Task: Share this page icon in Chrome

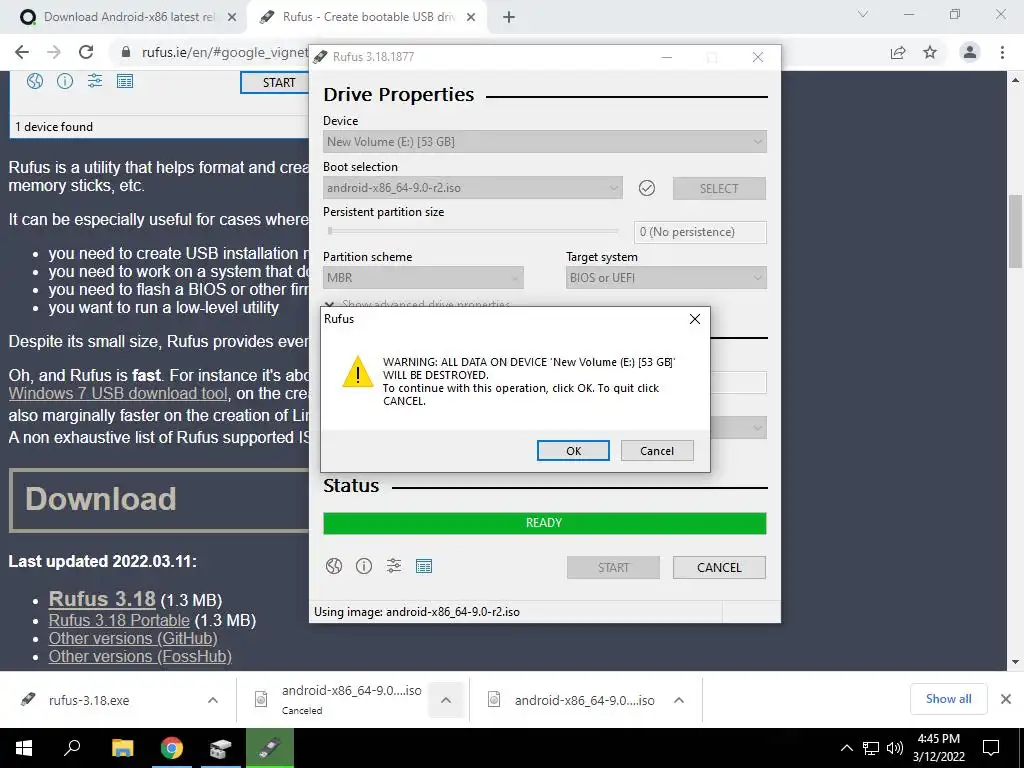Action: pos(898,52)
